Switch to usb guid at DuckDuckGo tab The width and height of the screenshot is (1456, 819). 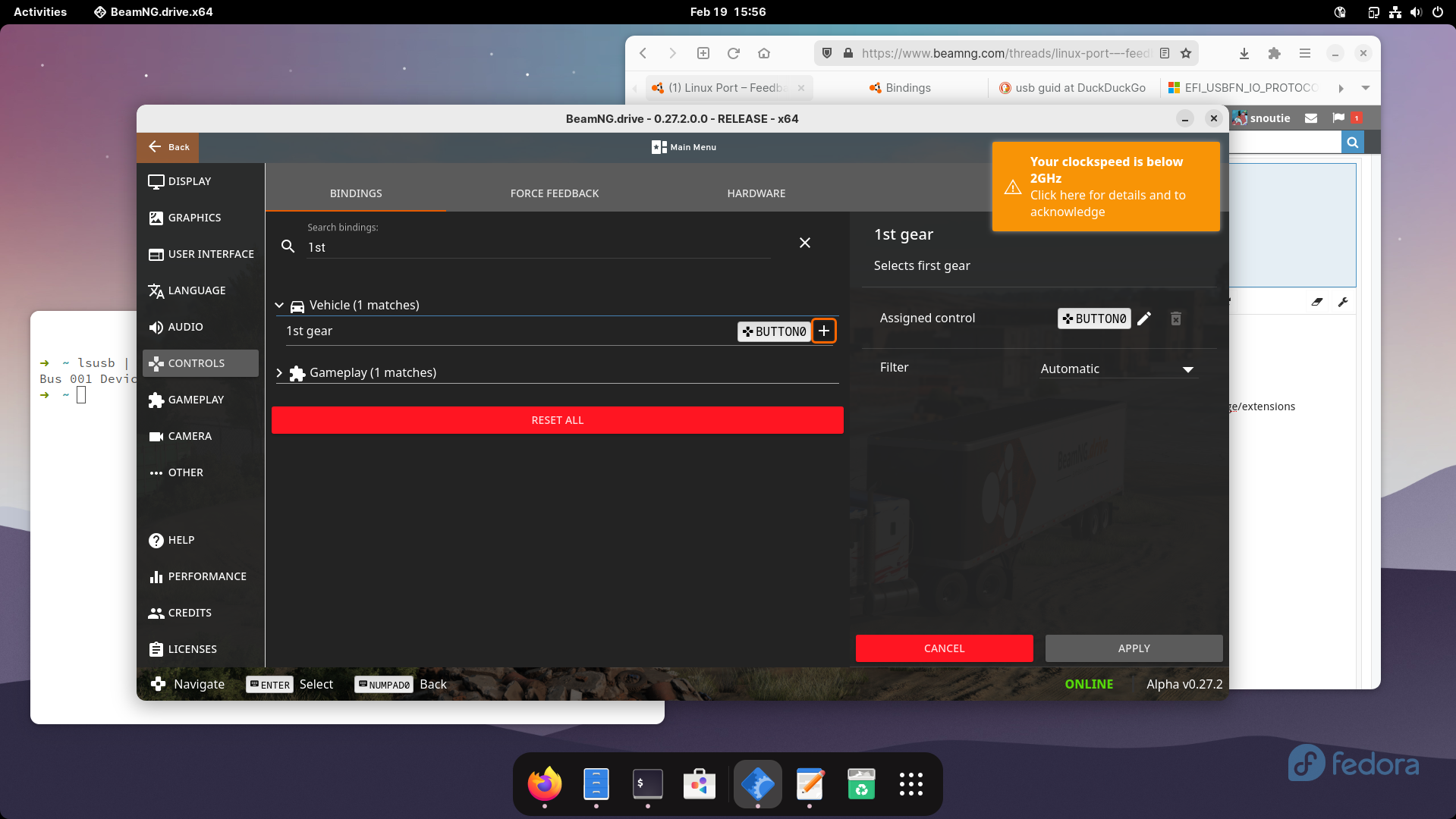coord(1073,88)
